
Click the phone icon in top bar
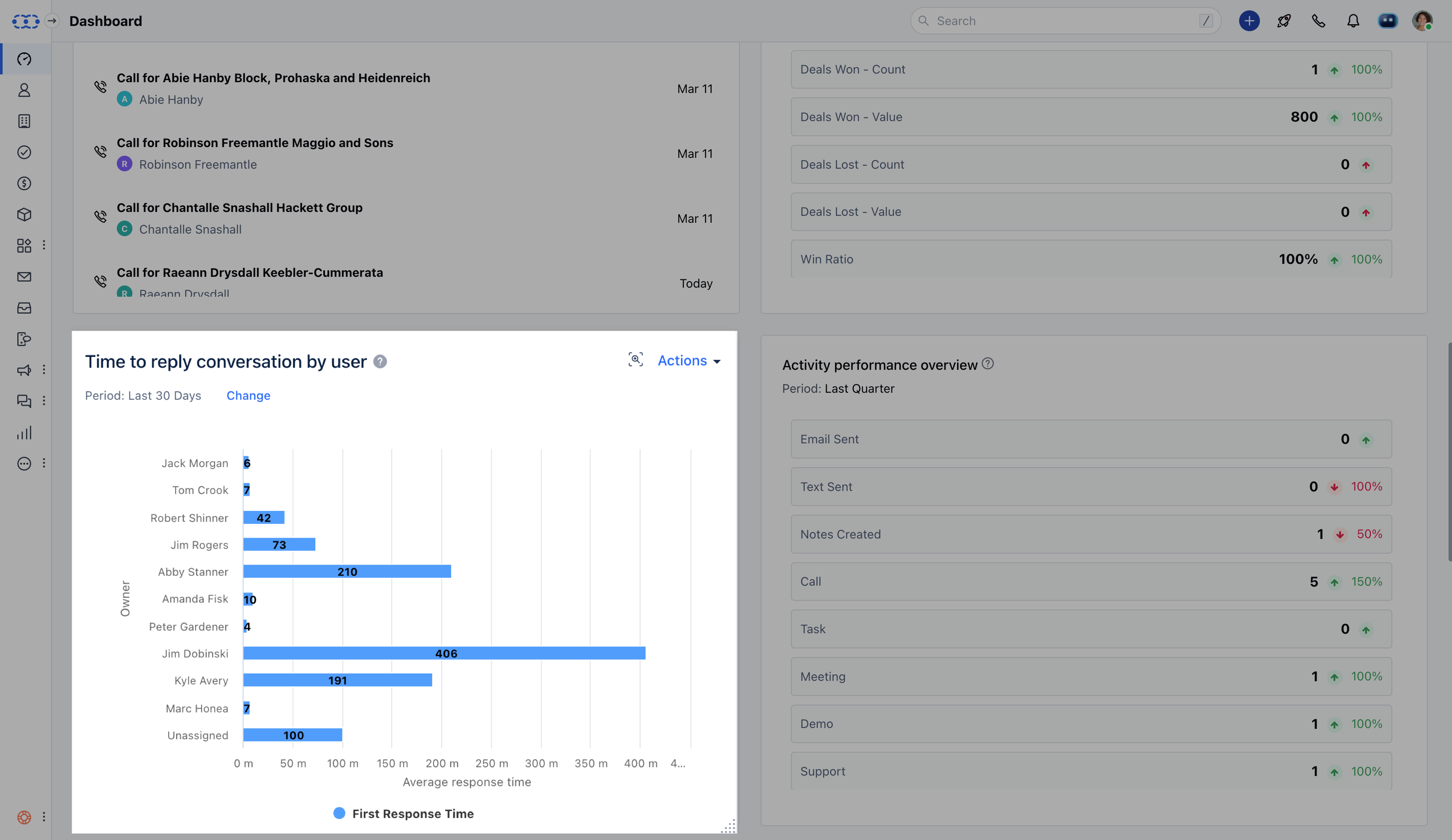[x=1318, y=21]
